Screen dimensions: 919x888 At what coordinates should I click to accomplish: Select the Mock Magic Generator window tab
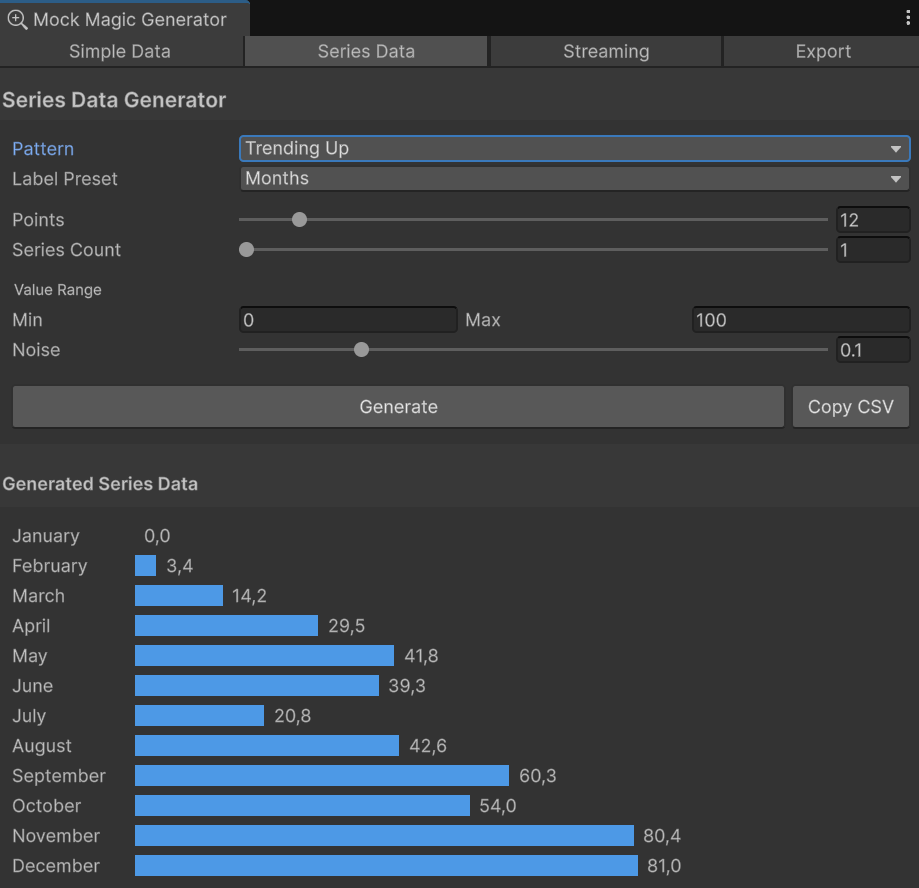click(x=124, y=19)
